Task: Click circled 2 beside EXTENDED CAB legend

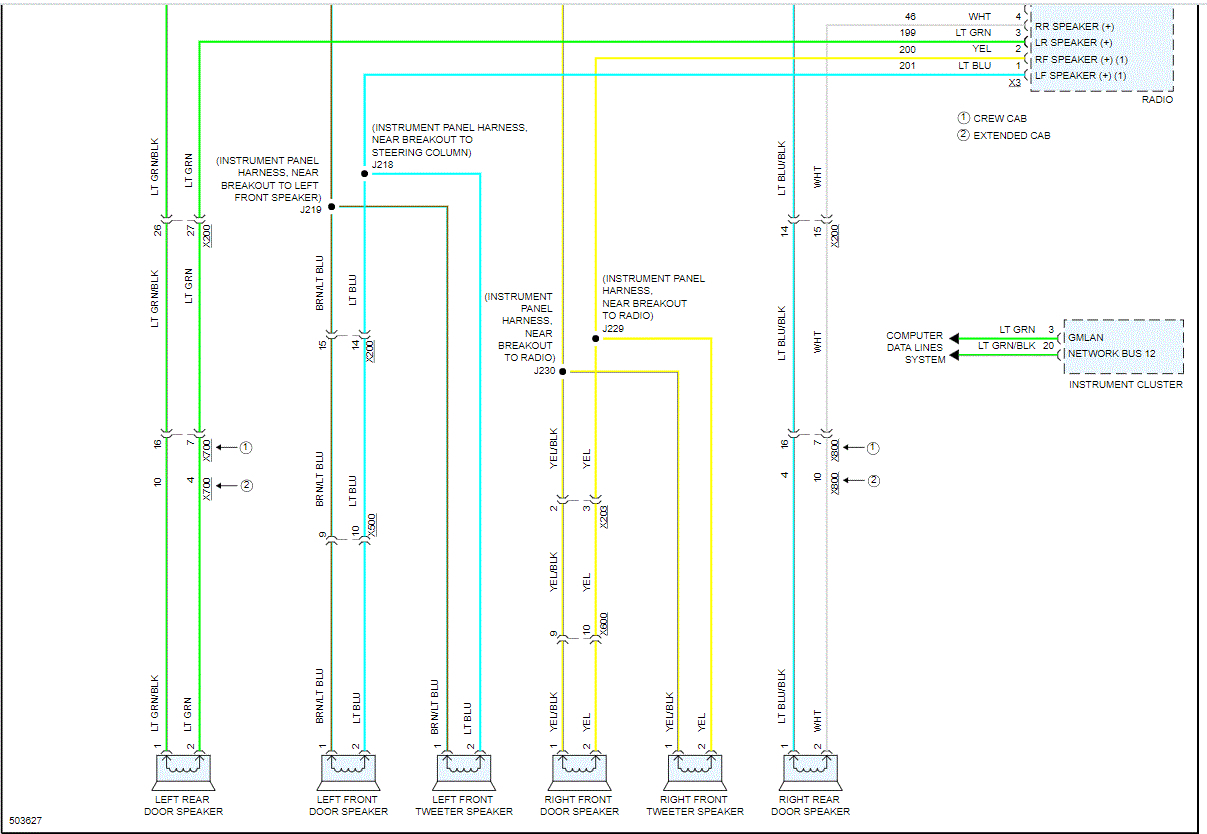Action: click(963, 135)
